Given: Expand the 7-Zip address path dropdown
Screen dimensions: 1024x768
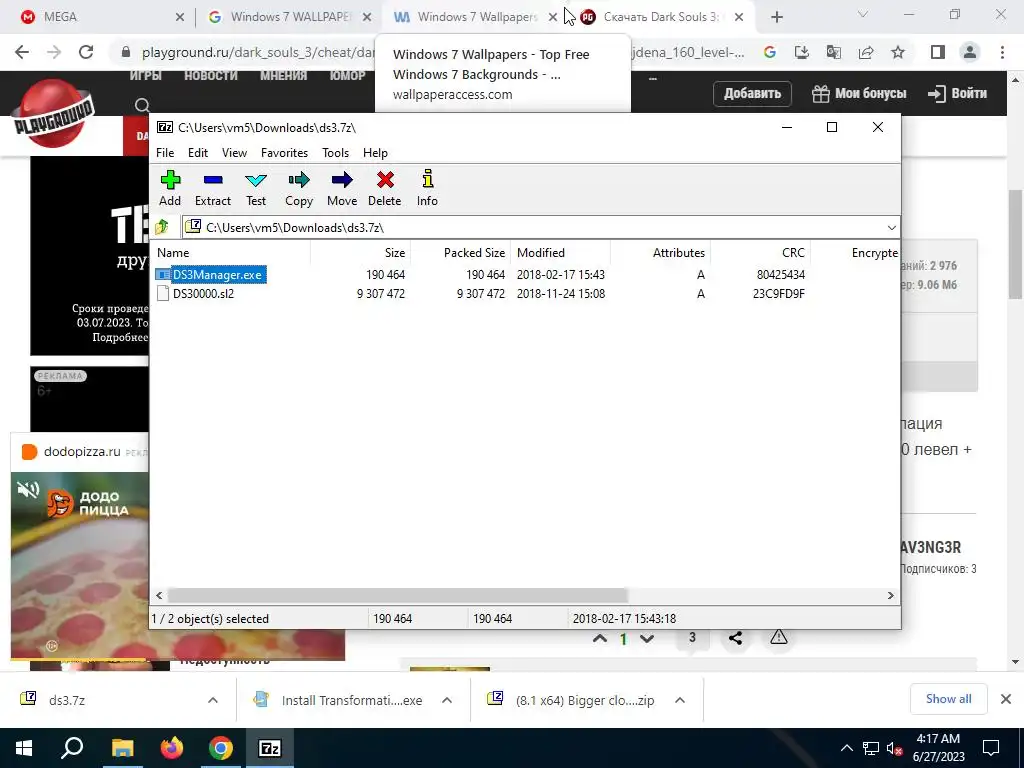Looking at the screenshot, I should click(891, 227).
